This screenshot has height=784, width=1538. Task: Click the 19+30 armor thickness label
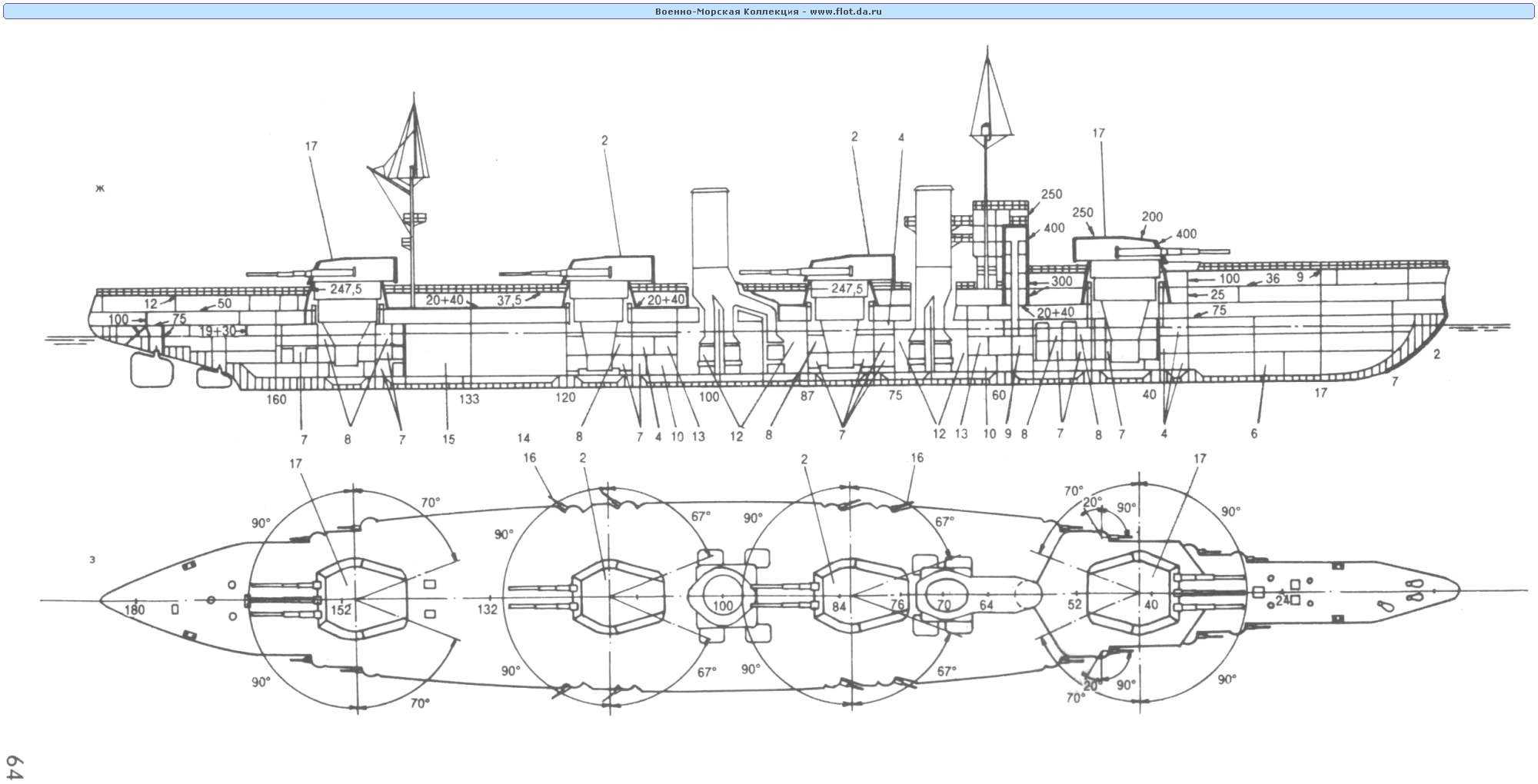click(x=218, y=331)
